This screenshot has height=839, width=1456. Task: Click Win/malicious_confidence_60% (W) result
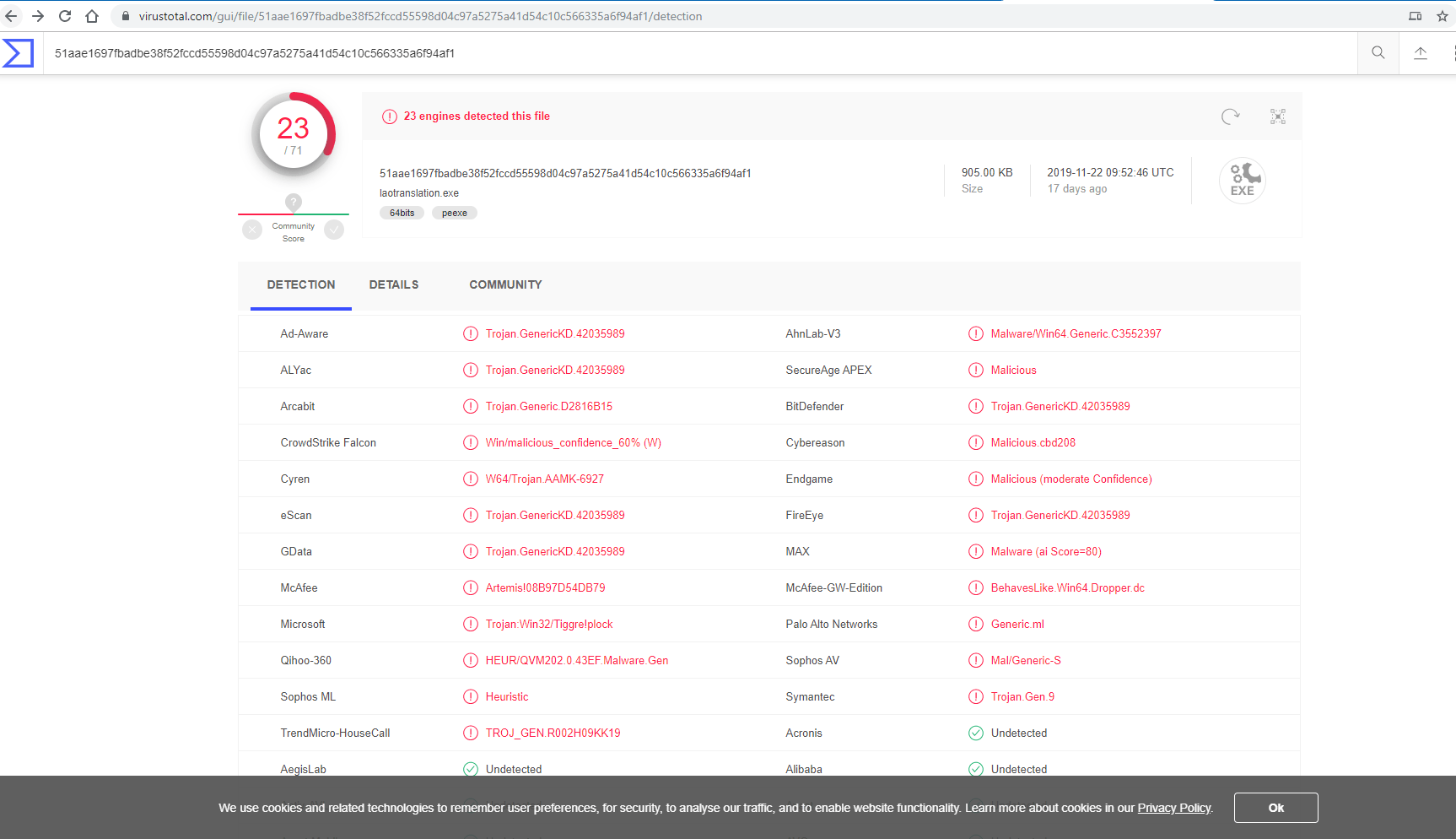pos(574,442)
